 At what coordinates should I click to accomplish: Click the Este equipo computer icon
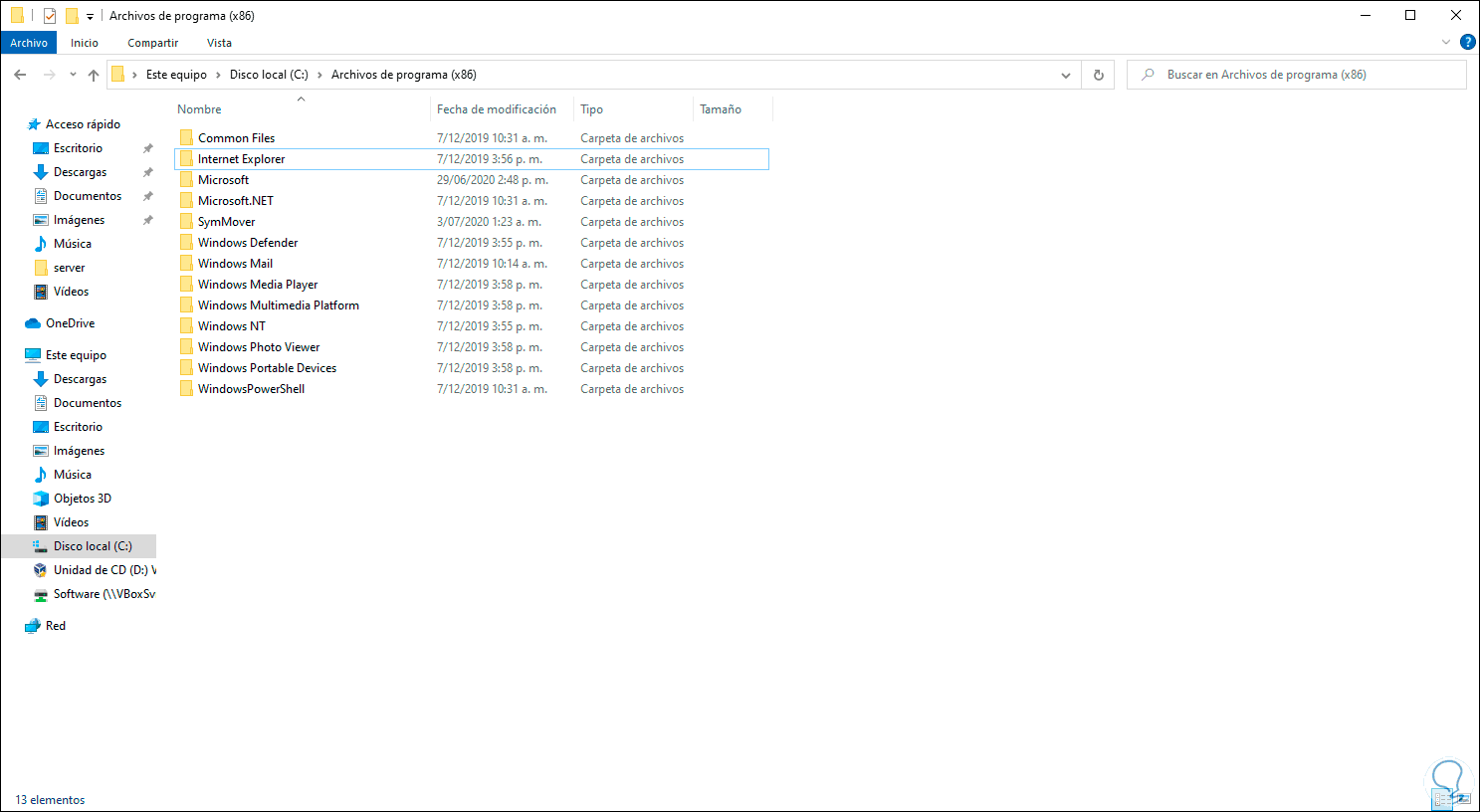pos(33,355)
